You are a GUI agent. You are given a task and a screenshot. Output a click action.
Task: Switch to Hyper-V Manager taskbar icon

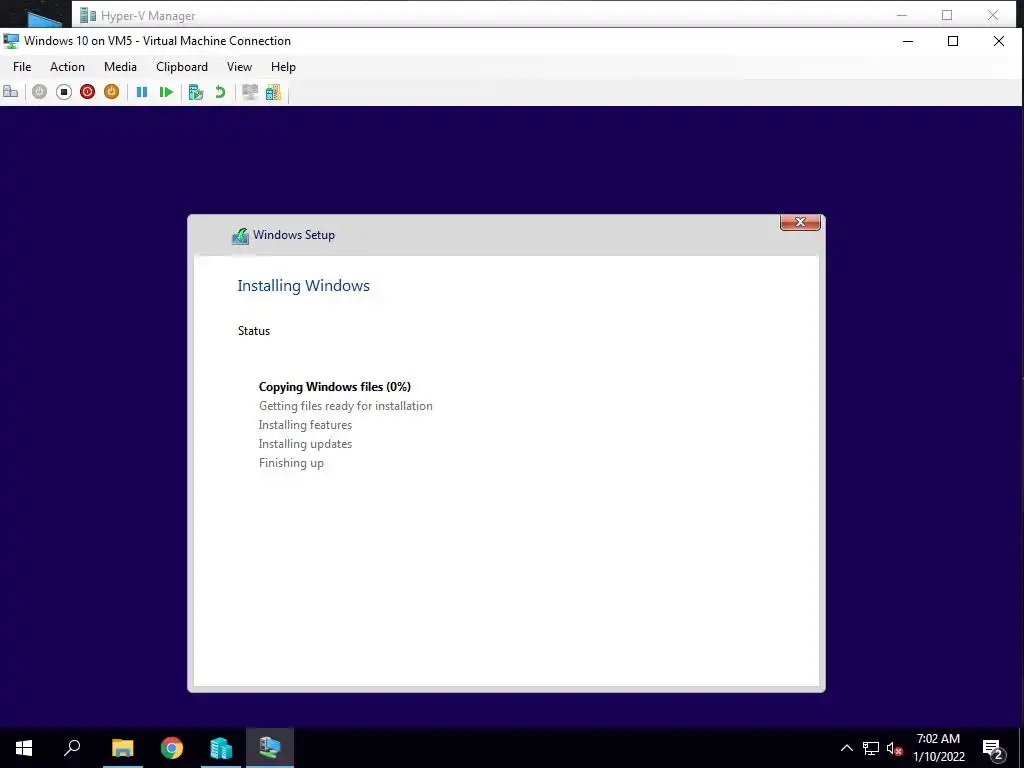click(221, 748)
